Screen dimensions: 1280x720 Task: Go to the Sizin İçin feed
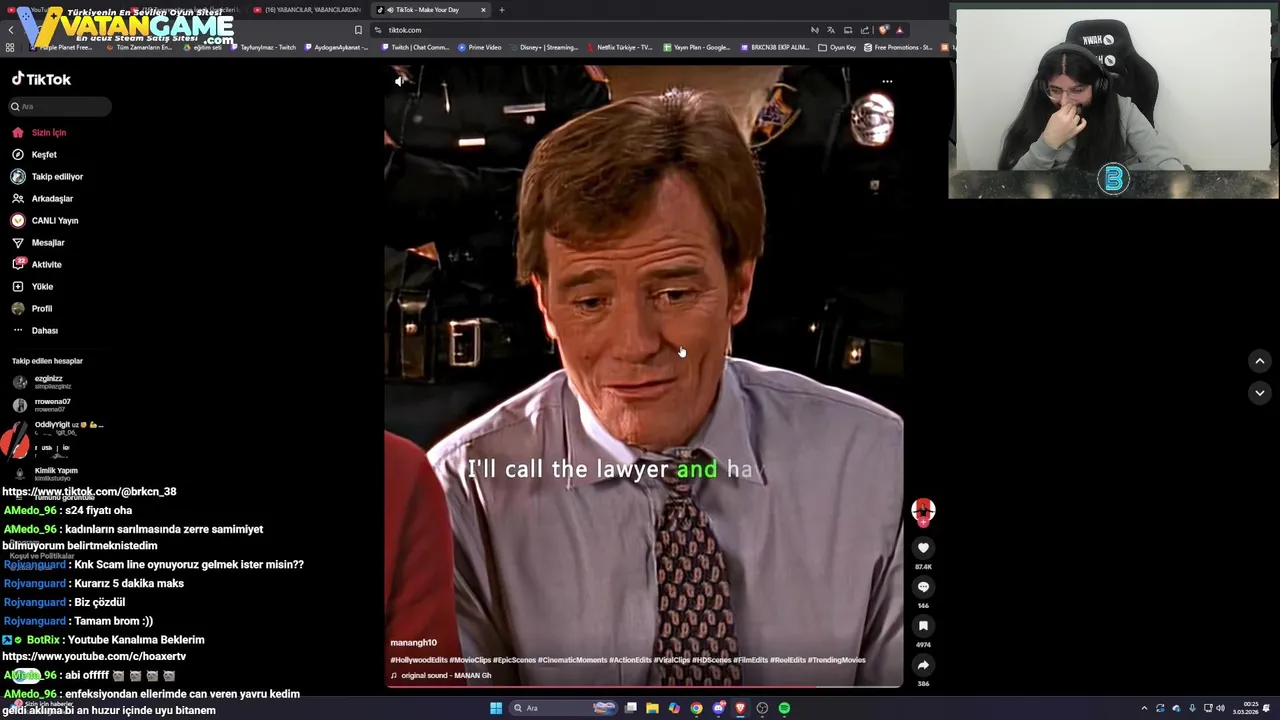39,133
